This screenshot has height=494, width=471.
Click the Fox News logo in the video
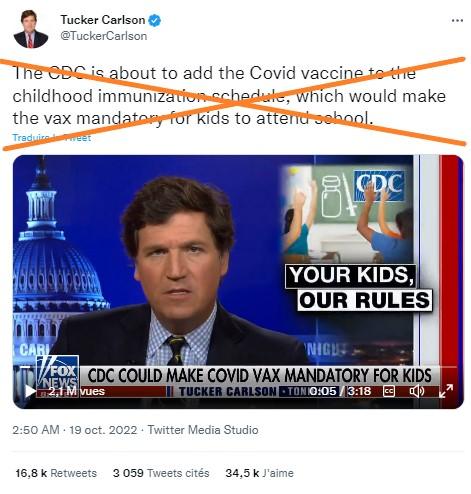[57, 373]
